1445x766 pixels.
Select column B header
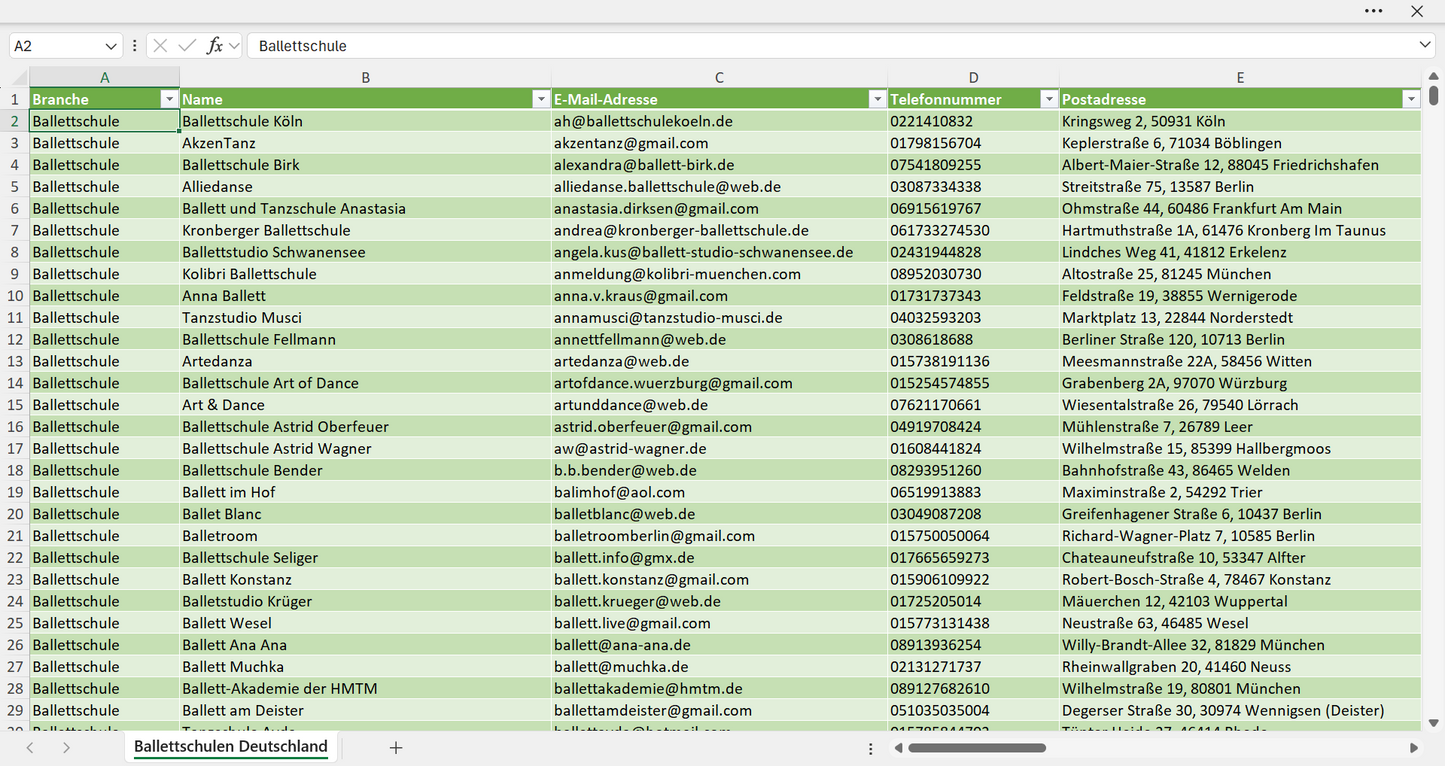pyautogui.click(x=365, y=78)
